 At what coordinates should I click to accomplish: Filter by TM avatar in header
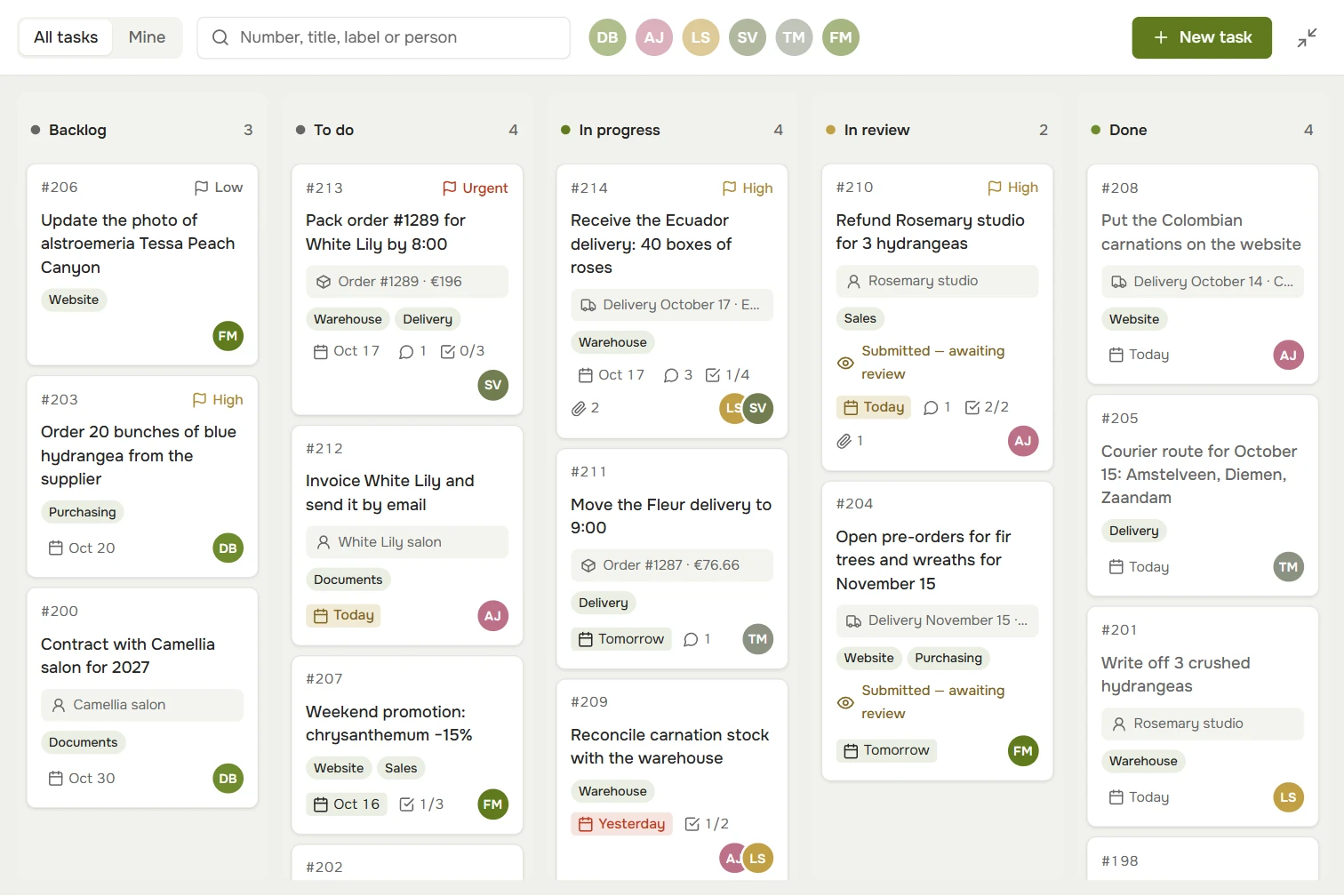pos(794,37)
